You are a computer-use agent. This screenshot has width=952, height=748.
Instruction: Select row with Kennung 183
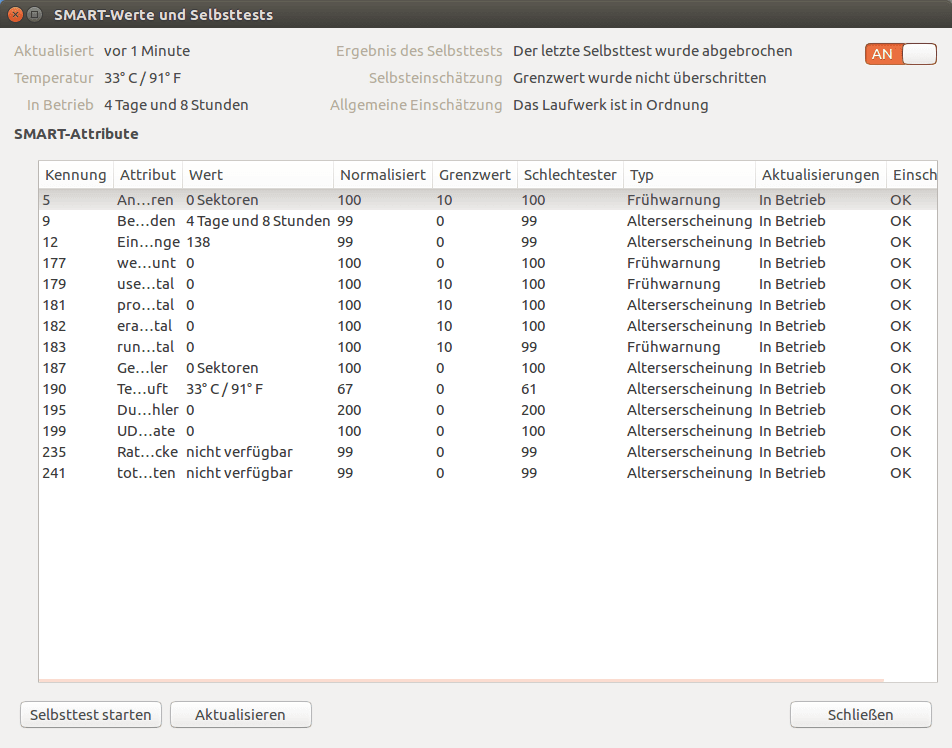488,347
